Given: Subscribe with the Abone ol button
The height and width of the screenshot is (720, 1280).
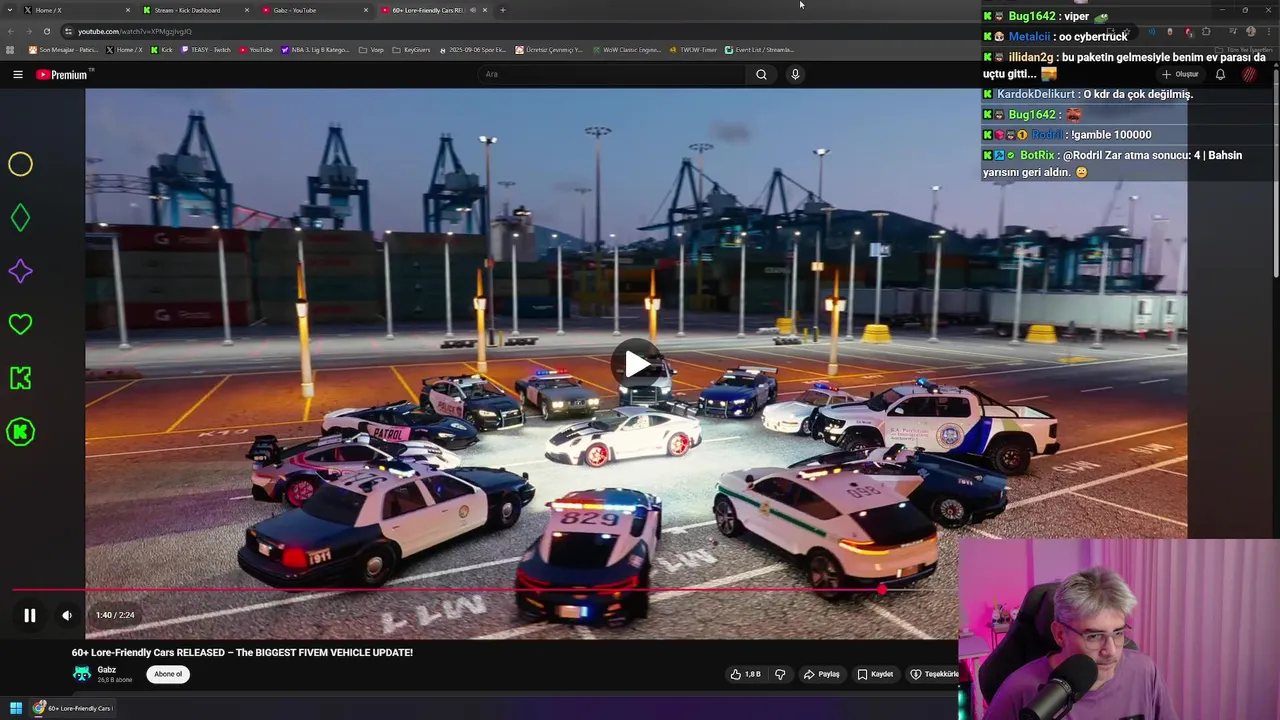Looking at the screenshot, I should click(x=168, y=674).
